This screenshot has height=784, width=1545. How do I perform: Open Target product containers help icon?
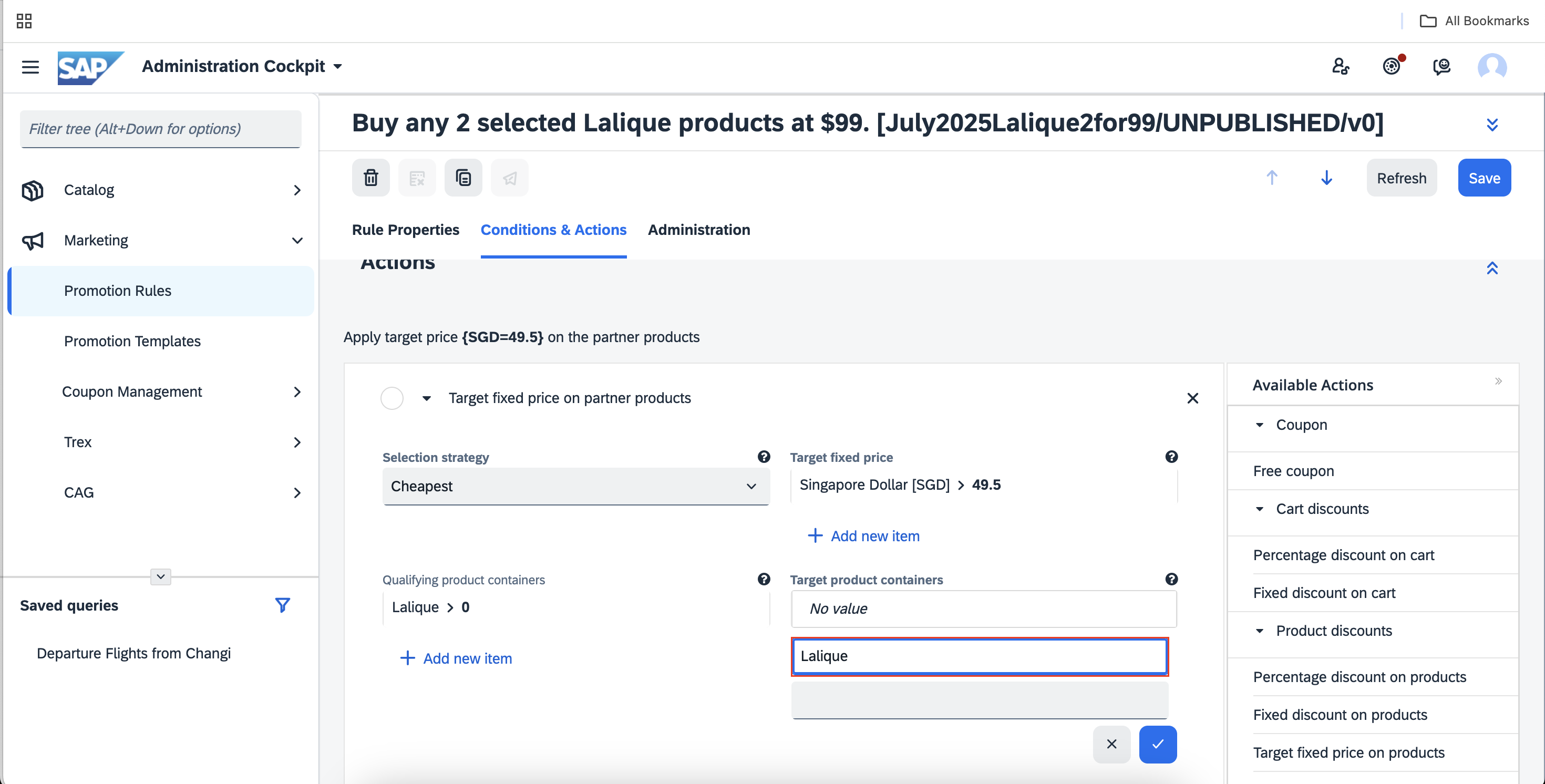1171,580
